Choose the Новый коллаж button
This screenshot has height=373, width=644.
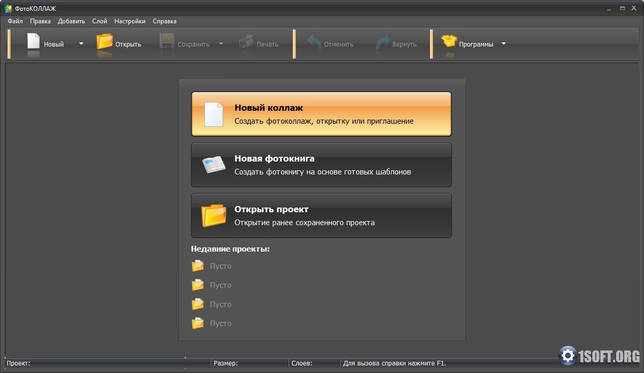coord(321,114)
